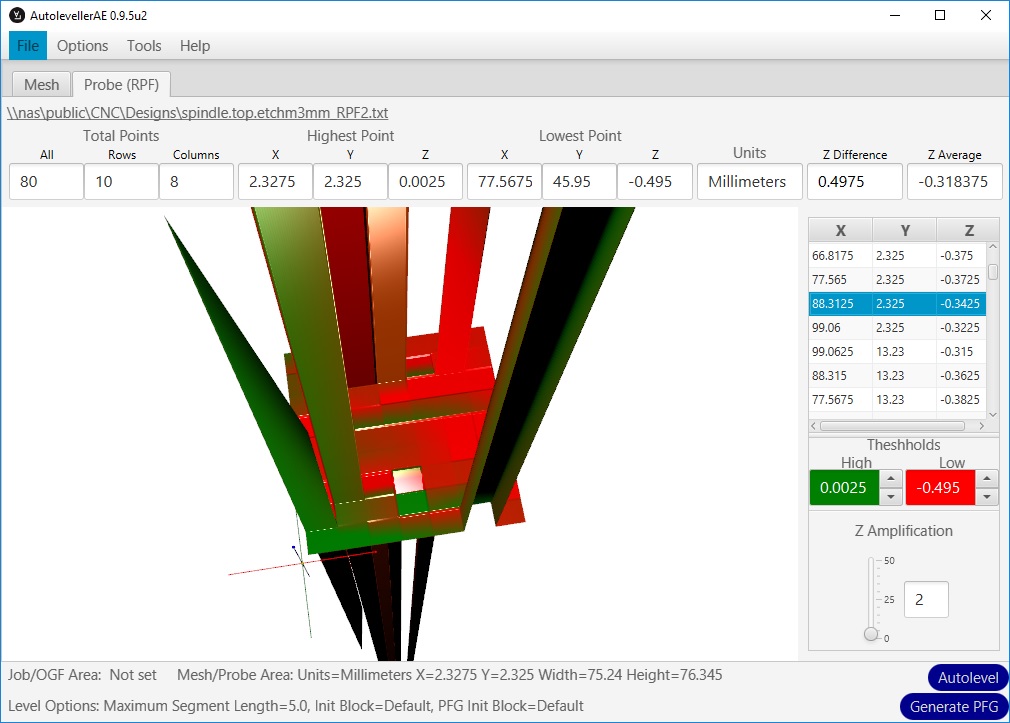The image size is (1010, 723).
Task: Open the File menu
Action: tap(28, 46)
